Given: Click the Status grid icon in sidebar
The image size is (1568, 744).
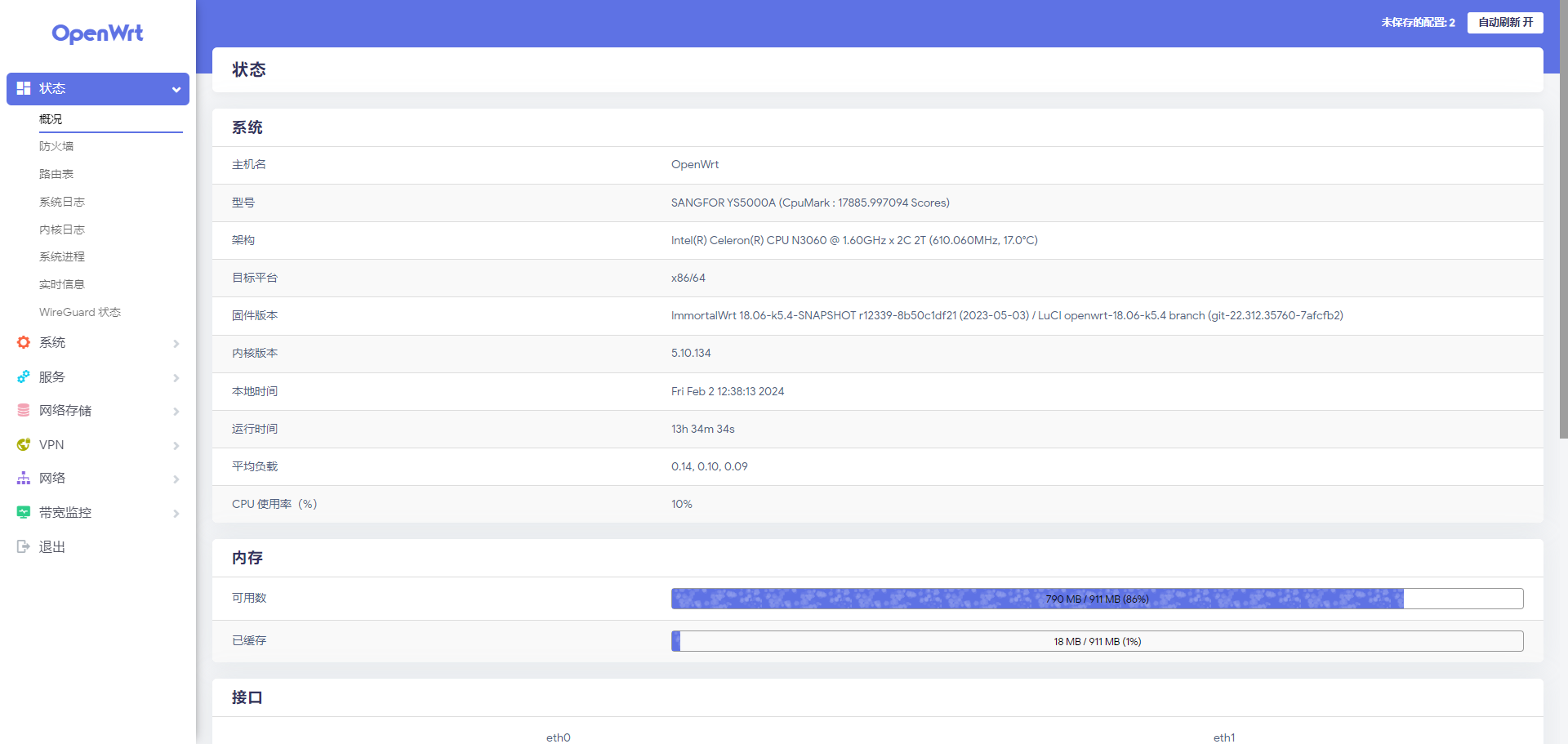Looking at the screenshot, I should tap(24, 88).
